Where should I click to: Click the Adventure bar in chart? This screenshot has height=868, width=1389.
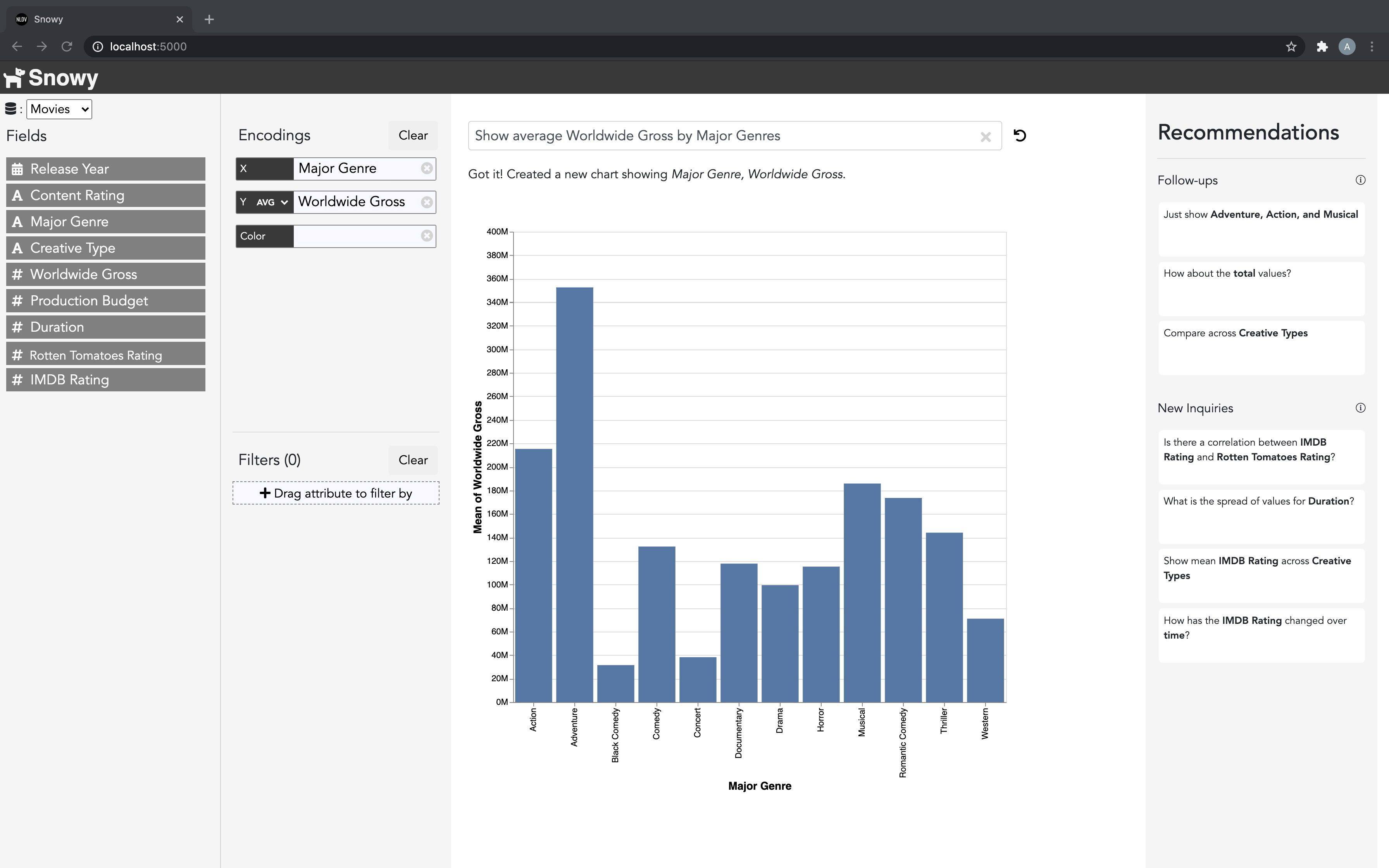[574, 494]
